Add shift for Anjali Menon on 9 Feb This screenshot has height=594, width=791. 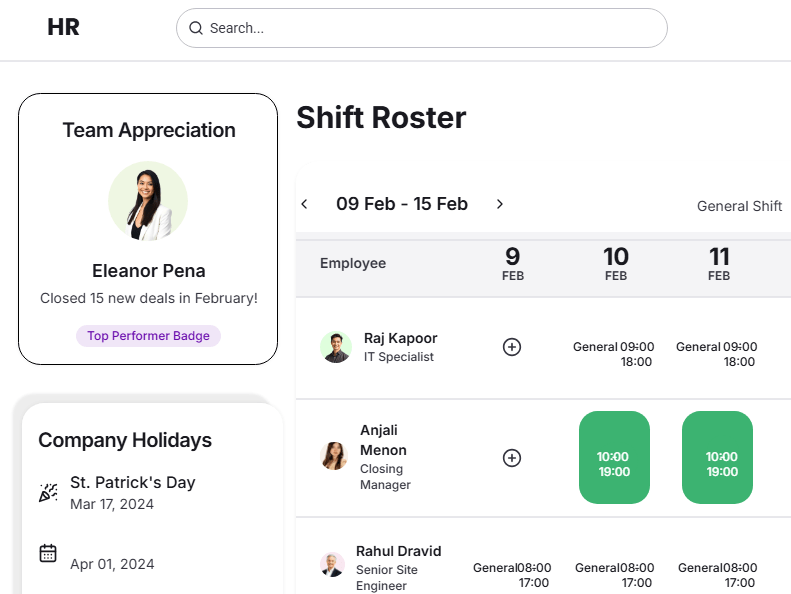(x=512, y=458)
